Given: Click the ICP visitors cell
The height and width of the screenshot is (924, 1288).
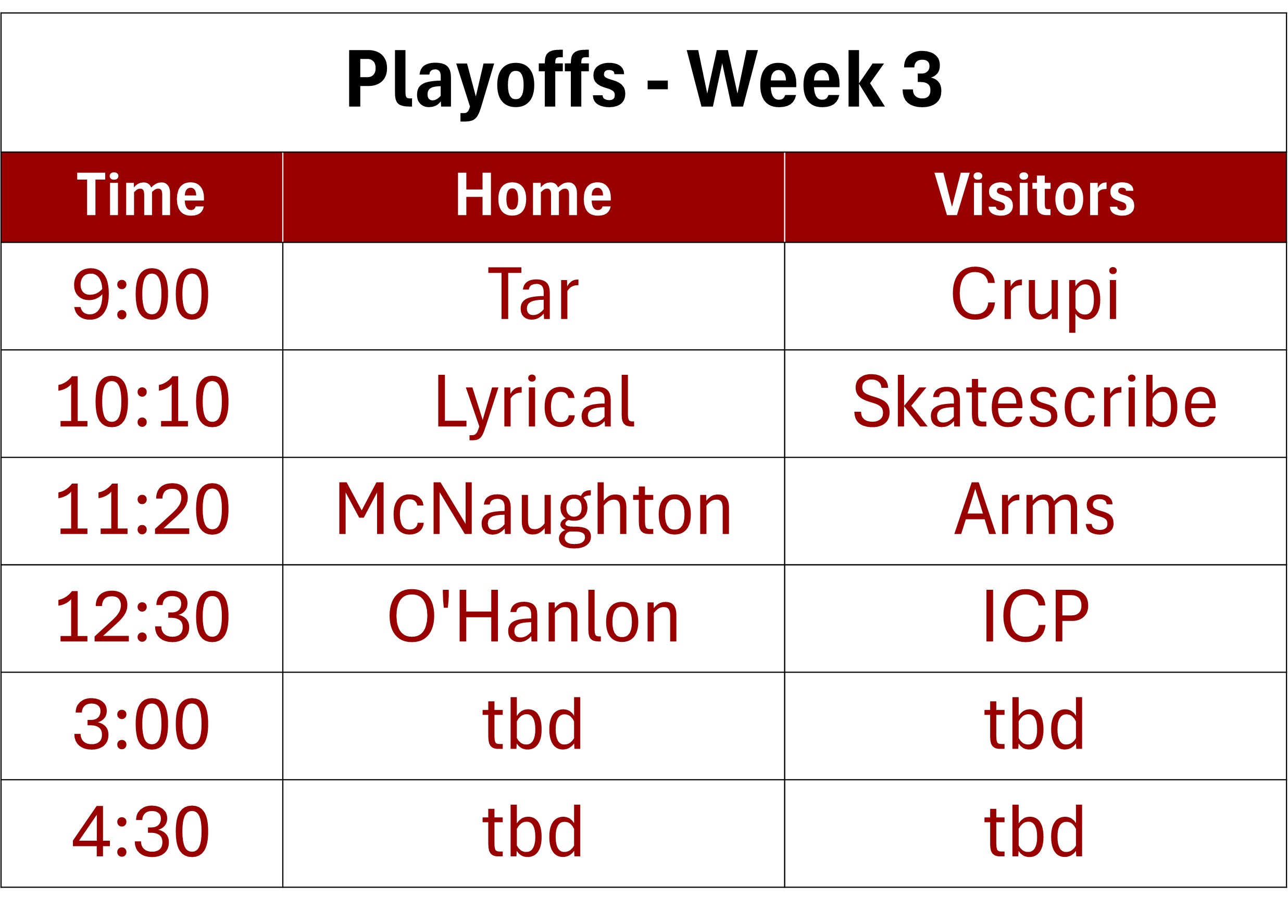Looking at the screenshot, I should 1035,617.
